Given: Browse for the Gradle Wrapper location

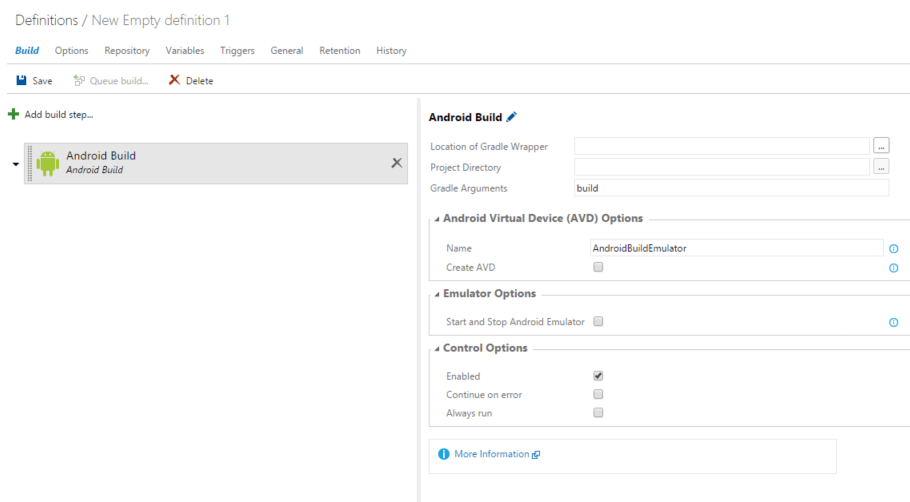Looking at the screenshot, I should coord(881,146).
